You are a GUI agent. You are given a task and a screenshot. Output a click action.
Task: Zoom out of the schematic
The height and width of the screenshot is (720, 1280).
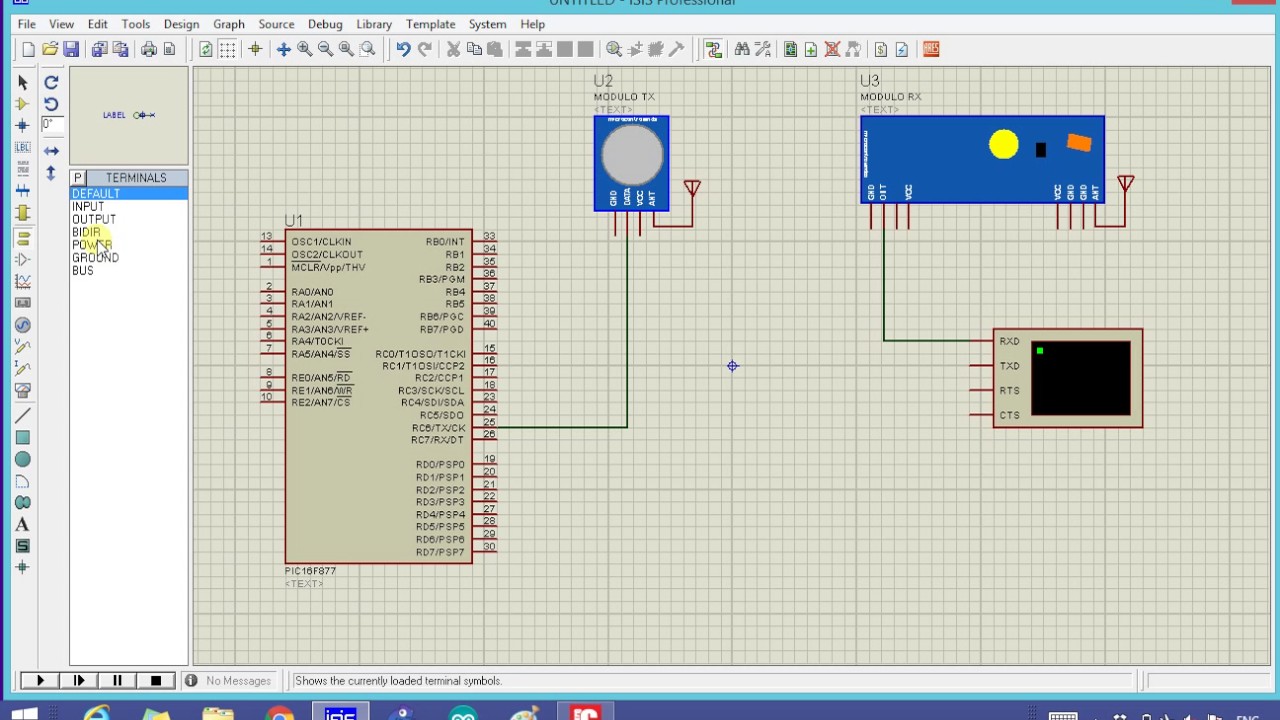[x=325, y=49]
